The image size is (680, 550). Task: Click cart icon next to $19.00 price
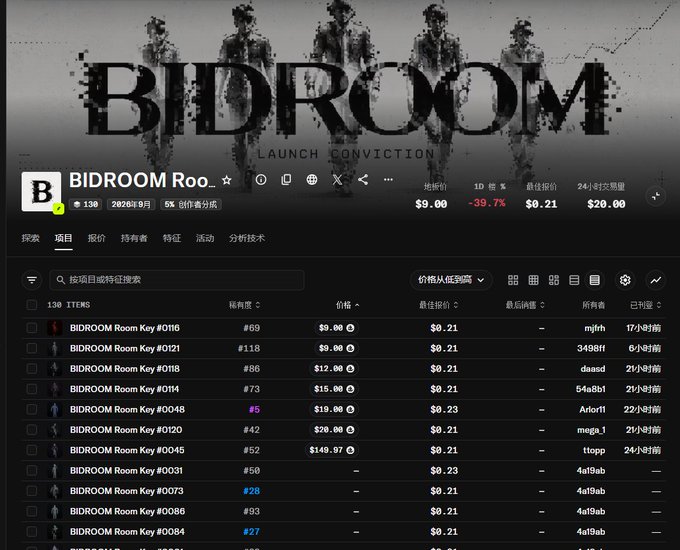[350, 409]
